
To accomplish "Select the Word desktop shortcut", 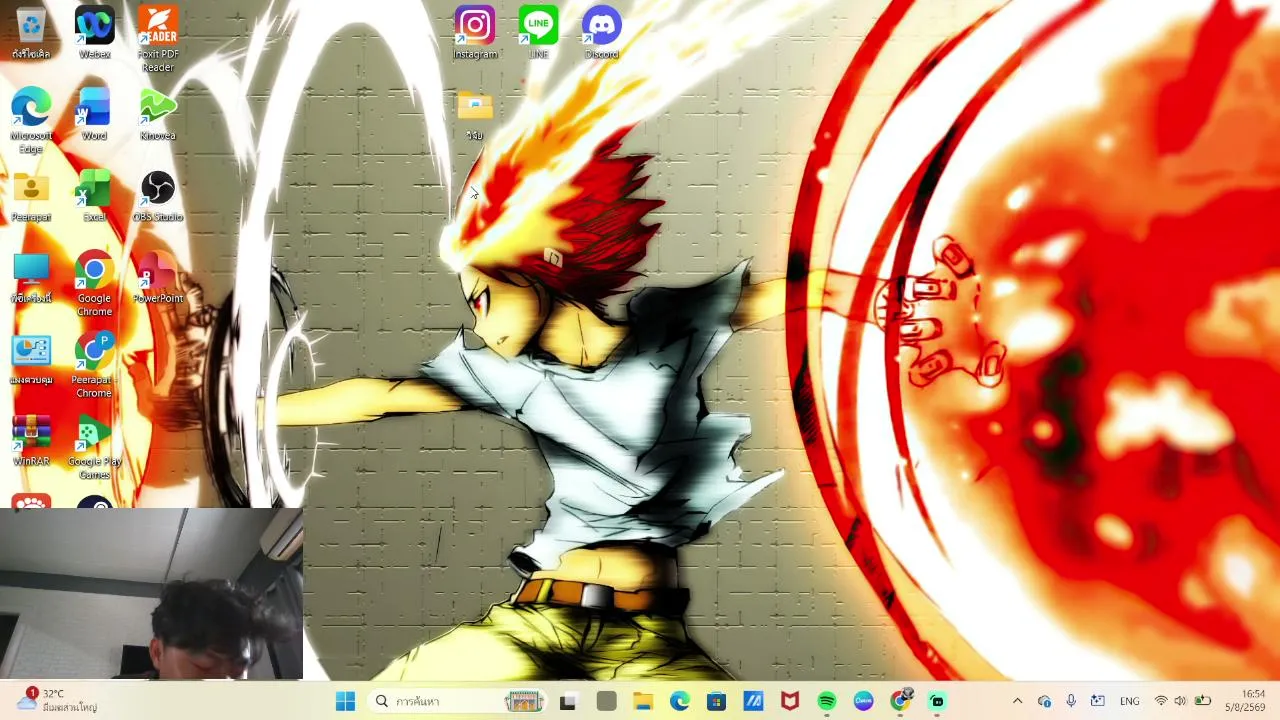I will point(94,114).
